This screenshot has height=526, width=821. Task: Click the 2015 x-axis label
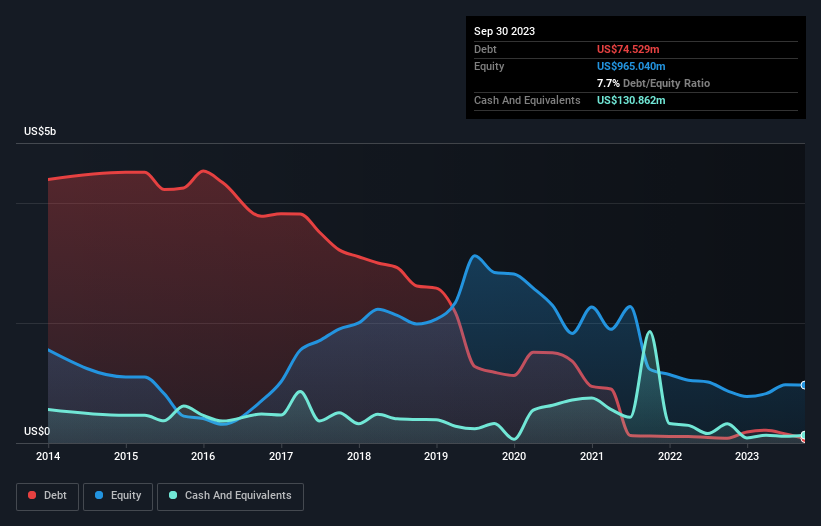click(x=126, y=456)
